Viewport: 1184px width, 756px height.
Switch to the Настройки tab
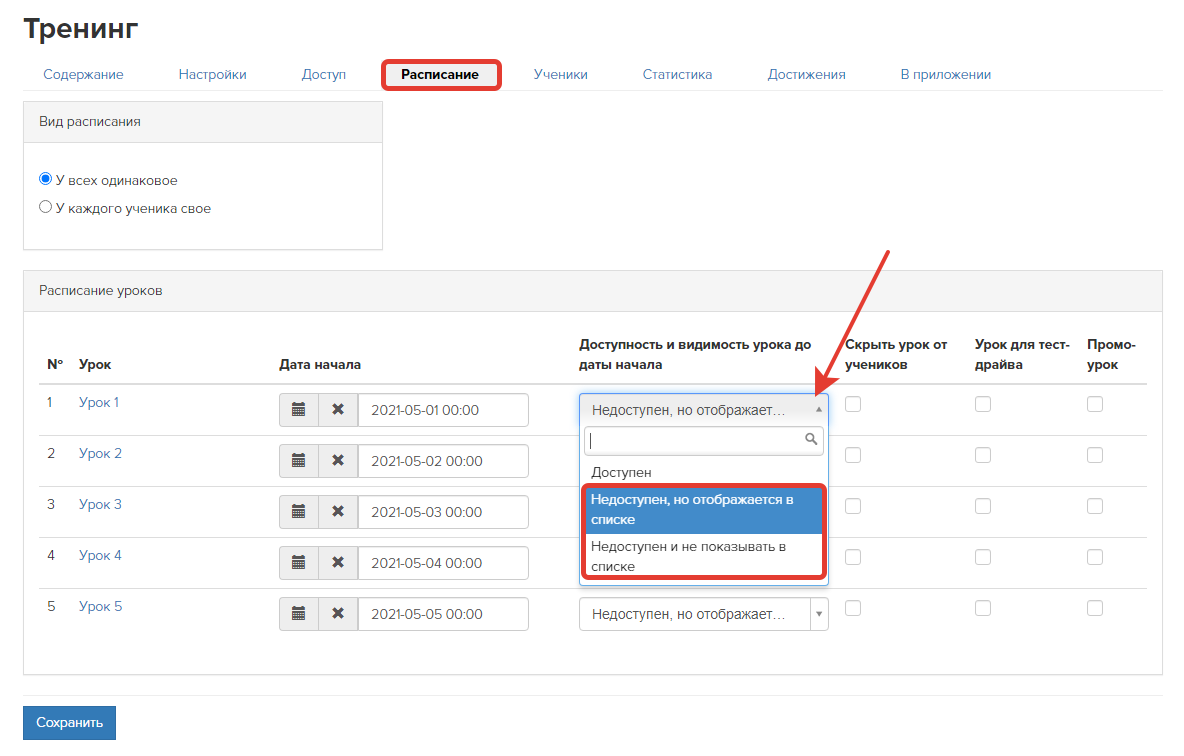pos(212,74)
